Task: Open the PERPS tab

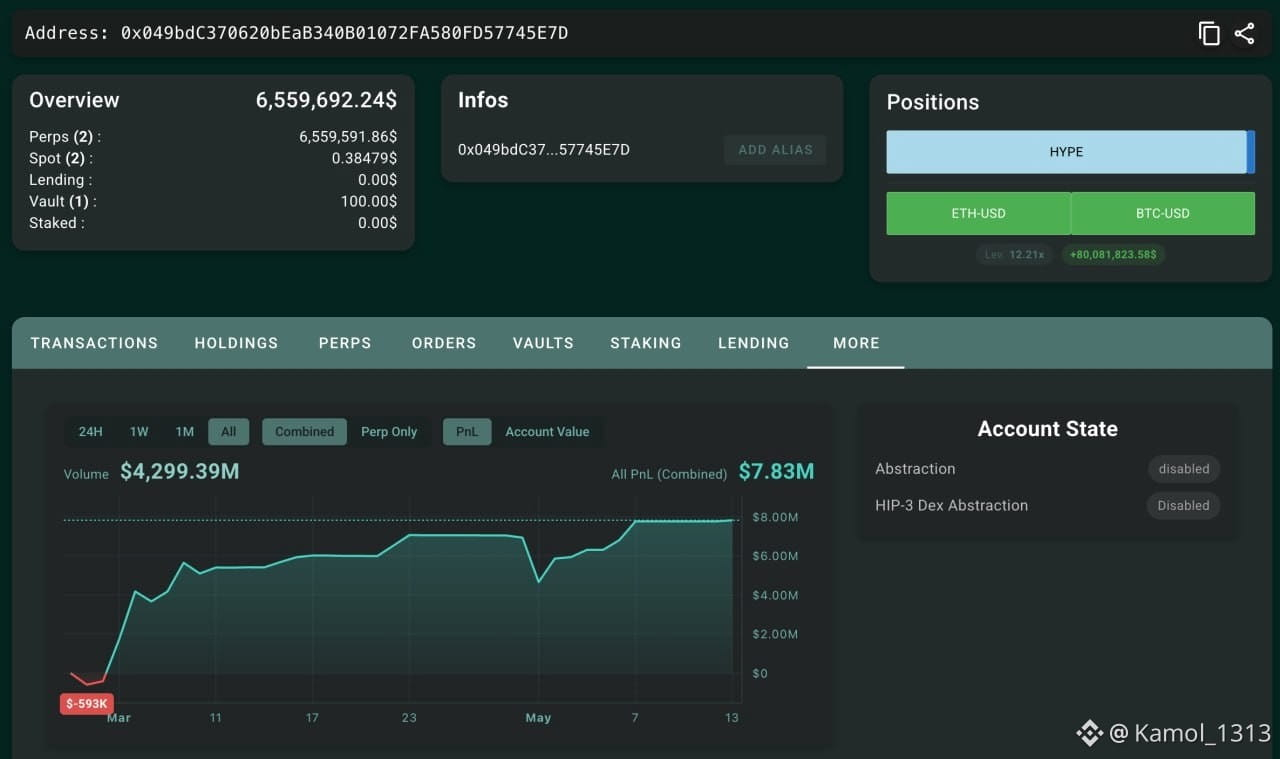Action: pyautogui.click(x=345, y=343)
